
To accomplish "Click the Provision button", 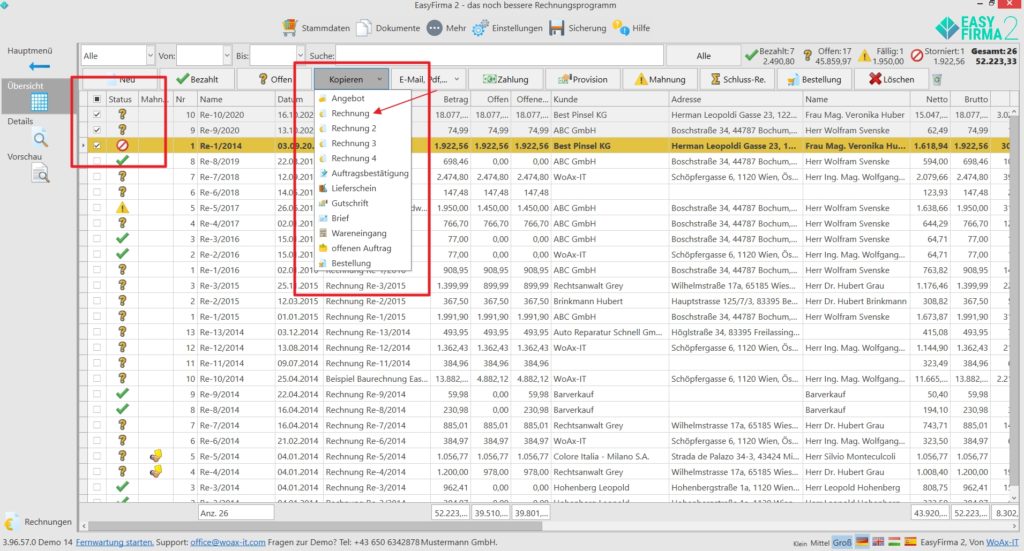I will click(583, 79).
